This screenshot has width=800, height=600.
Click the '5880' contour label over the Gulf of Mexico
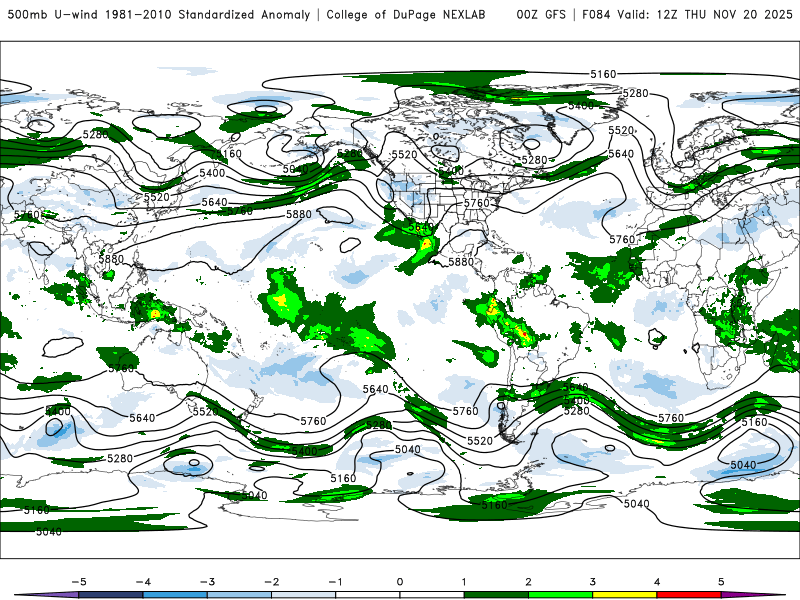coord(461,262)
